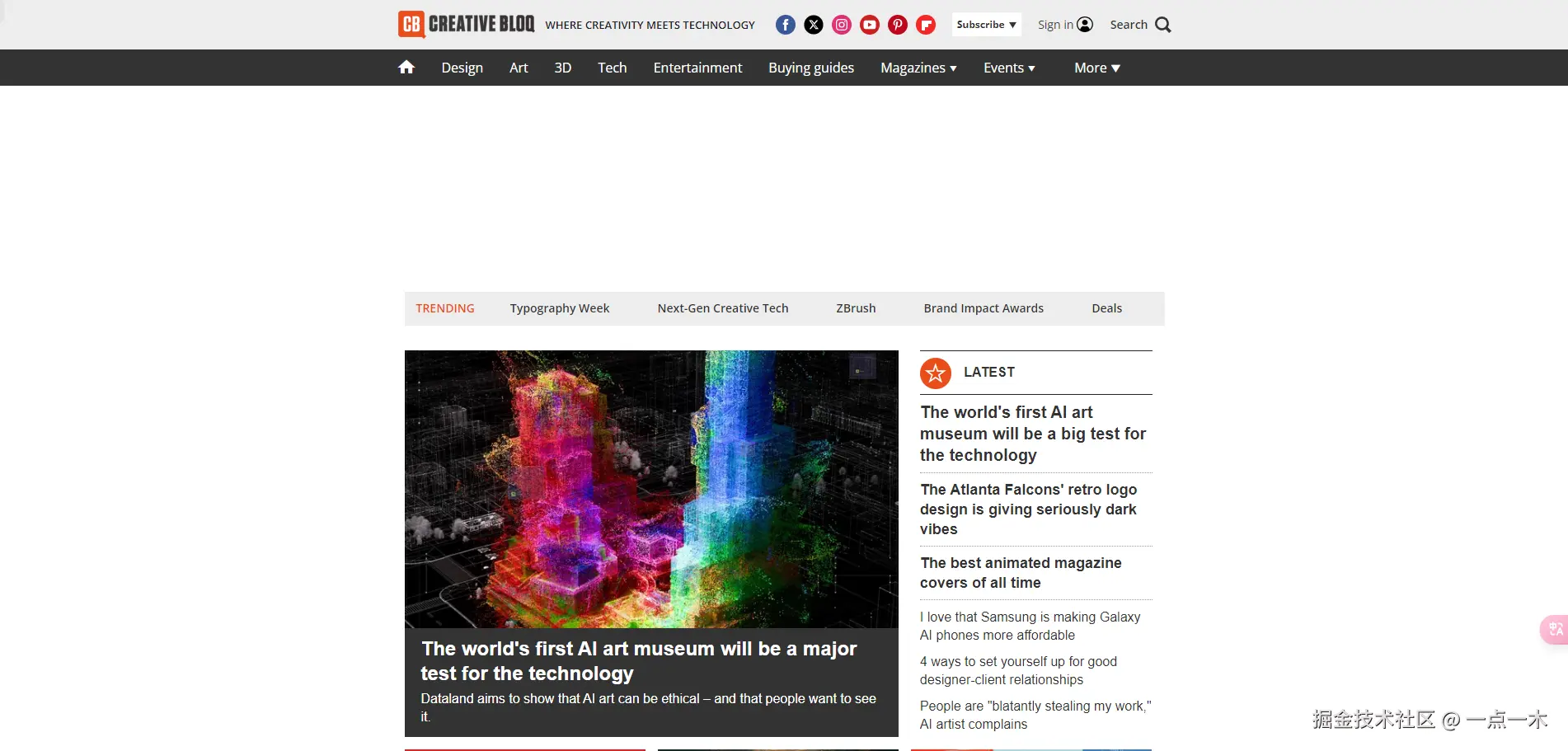Open Creative Bloq's Facebook page icon

click(785, 24)
